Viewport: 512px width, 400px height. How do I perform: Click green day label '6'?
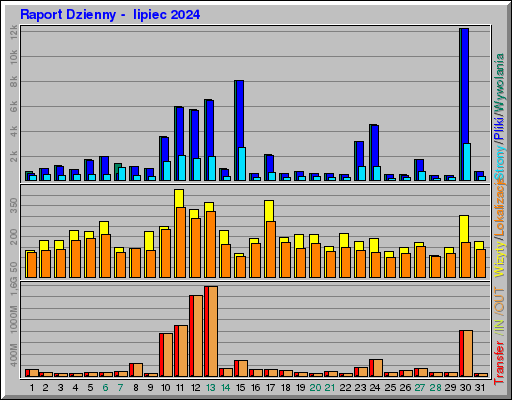[106, 388]
